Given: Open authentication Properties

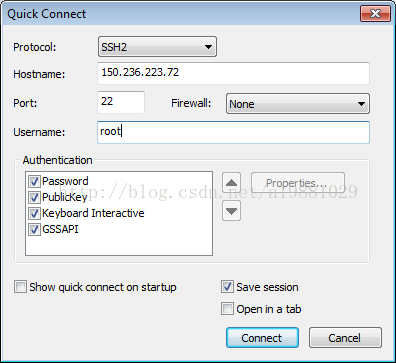Looking at the screenshot, I should (x=298, y=183).
